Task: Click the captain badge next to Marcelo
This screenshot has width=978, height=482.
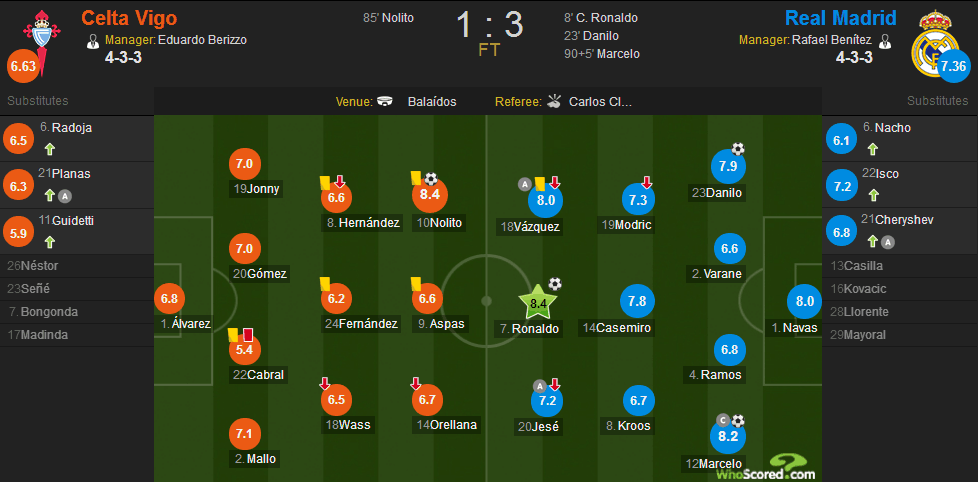Action: click(722, 420)
